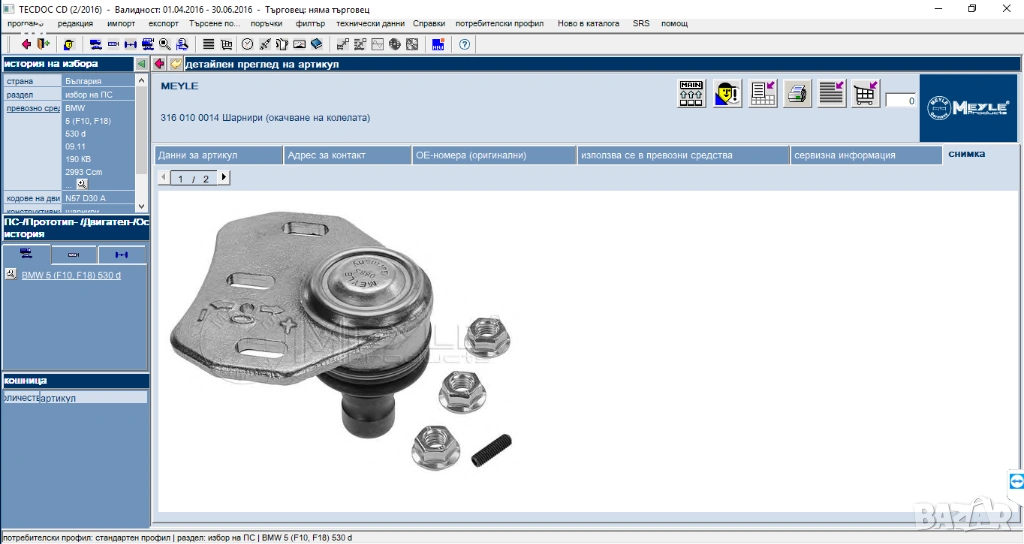
Task: Click magnifier icon under vehicle details list
Action: (81, 184)
